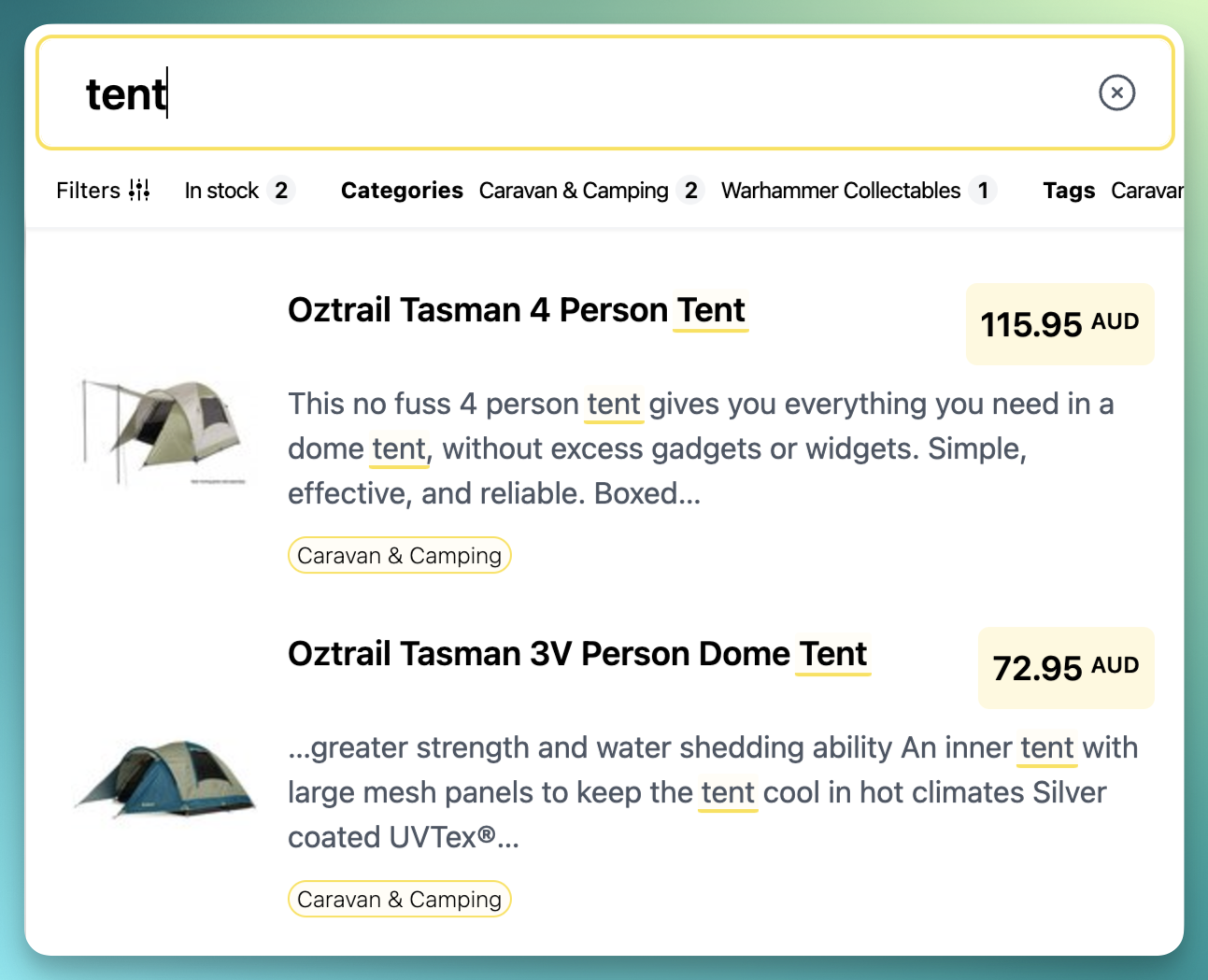Open Oztrail Tasman 4 Person Tent result
1208x980 pixels.
517,310
